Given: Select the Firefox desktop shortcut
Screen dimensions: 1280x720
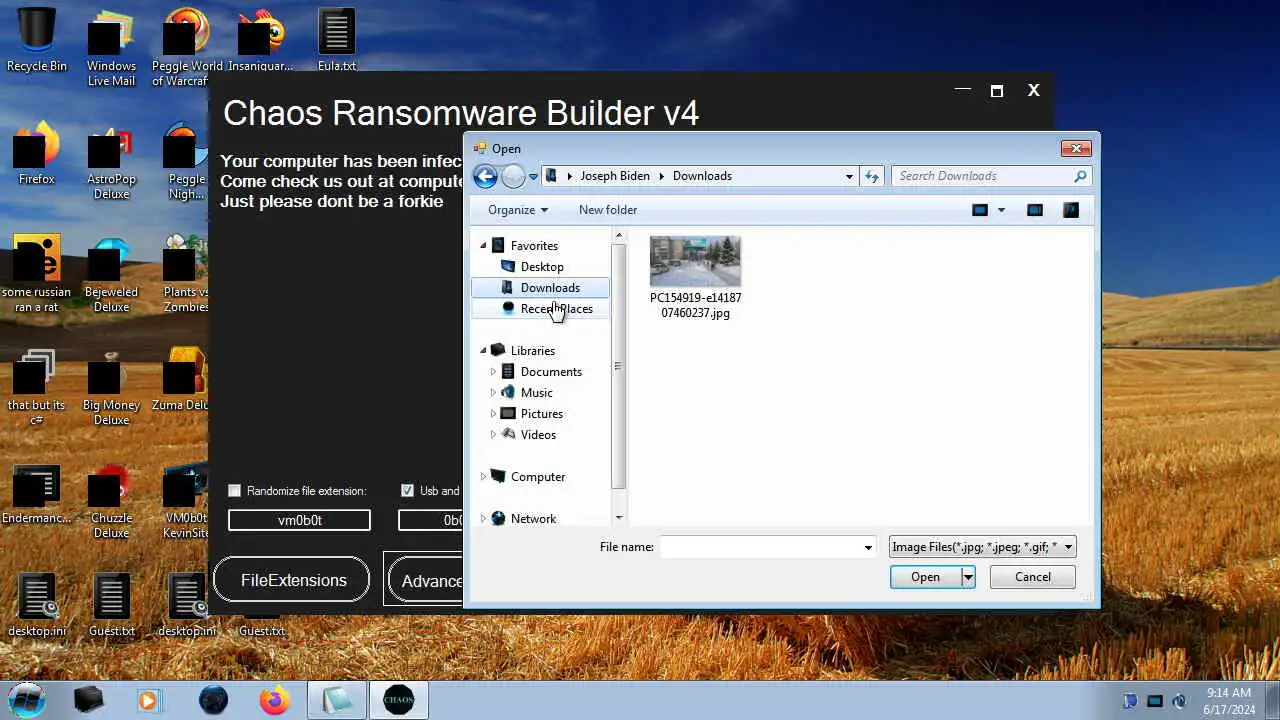Looking at the screenshot, I should click(x=37, y=154).
